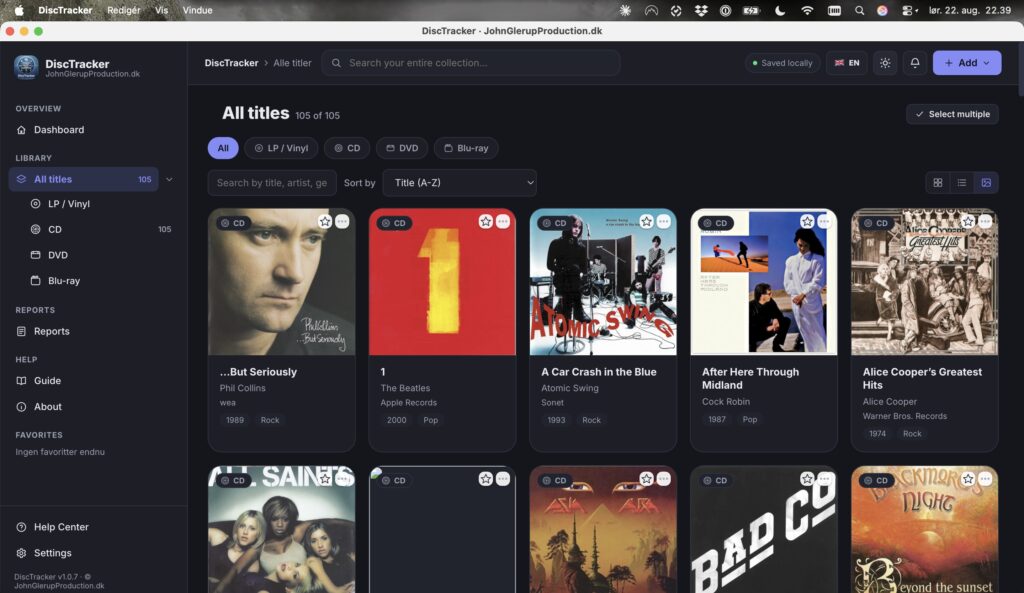This screenshot has height=593, width=1024.
Task: Open options for the Asia album card
Action: pyautogui.click(x=664, y=479)
